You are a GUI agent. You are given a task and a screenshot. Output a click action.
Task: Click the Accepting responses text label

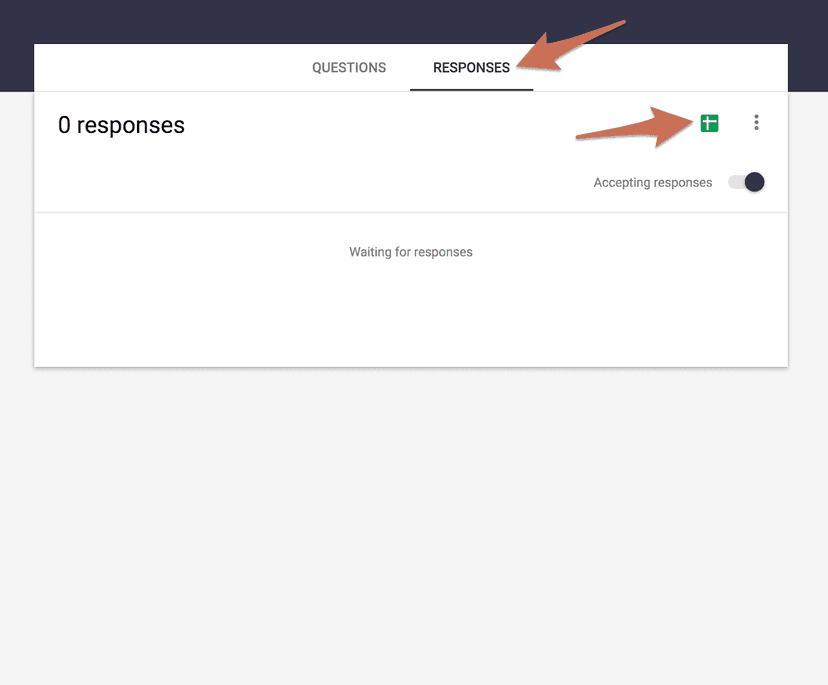pyautogui.click(x=652, y=182)
